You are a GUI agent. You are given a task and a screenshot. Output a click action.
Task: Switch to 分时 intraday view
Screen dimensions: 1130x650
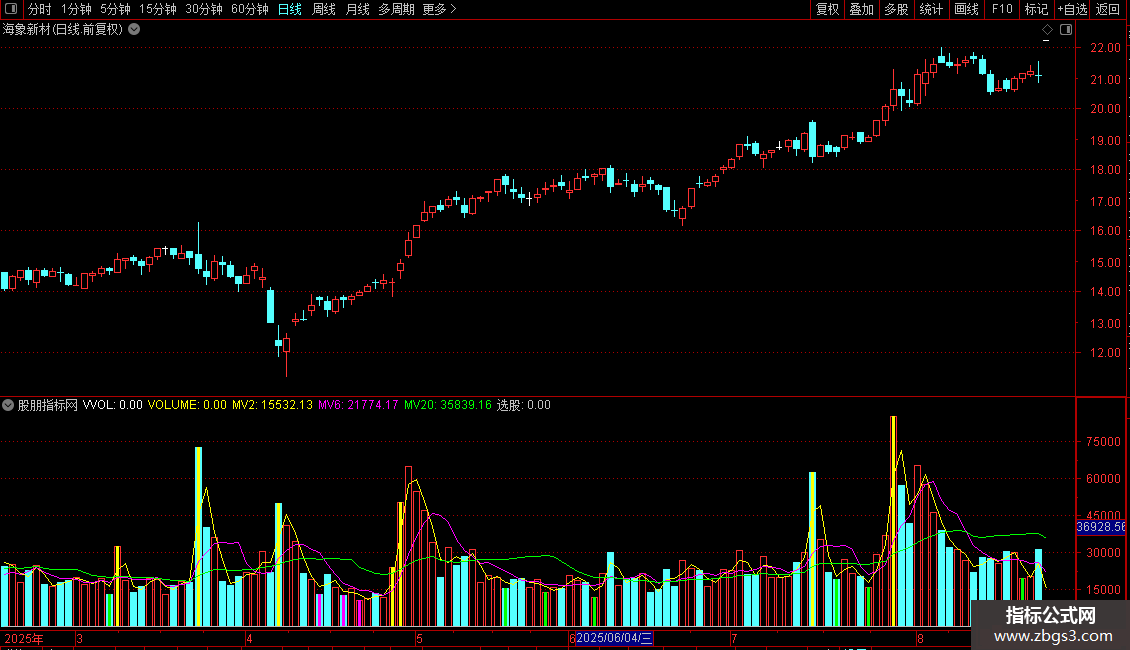click(x=40, y=9)
